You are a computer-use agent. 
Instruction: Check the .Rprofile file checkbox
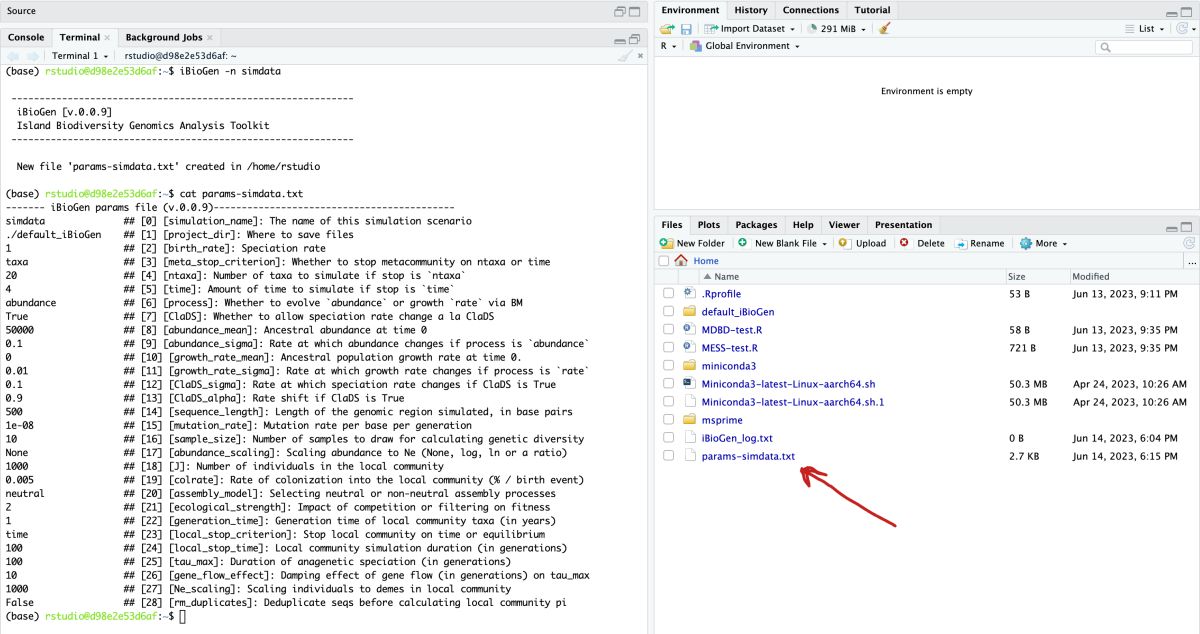click(x=668, y=293)
